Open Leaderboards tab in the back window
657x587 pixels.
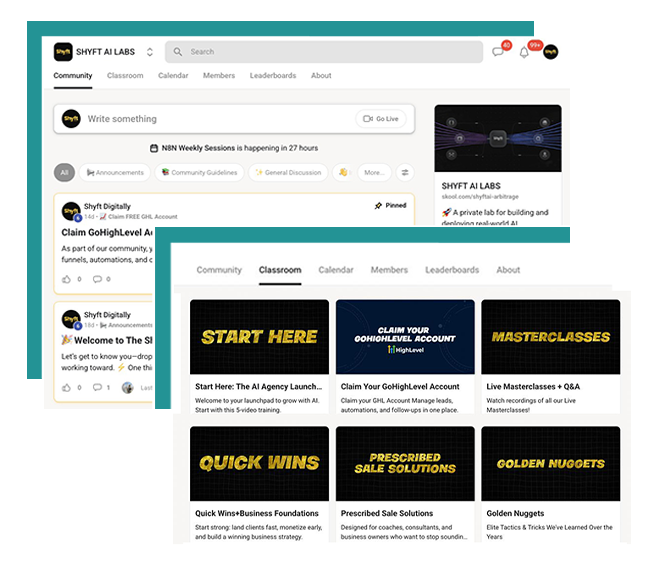click(x=273, y=75)
